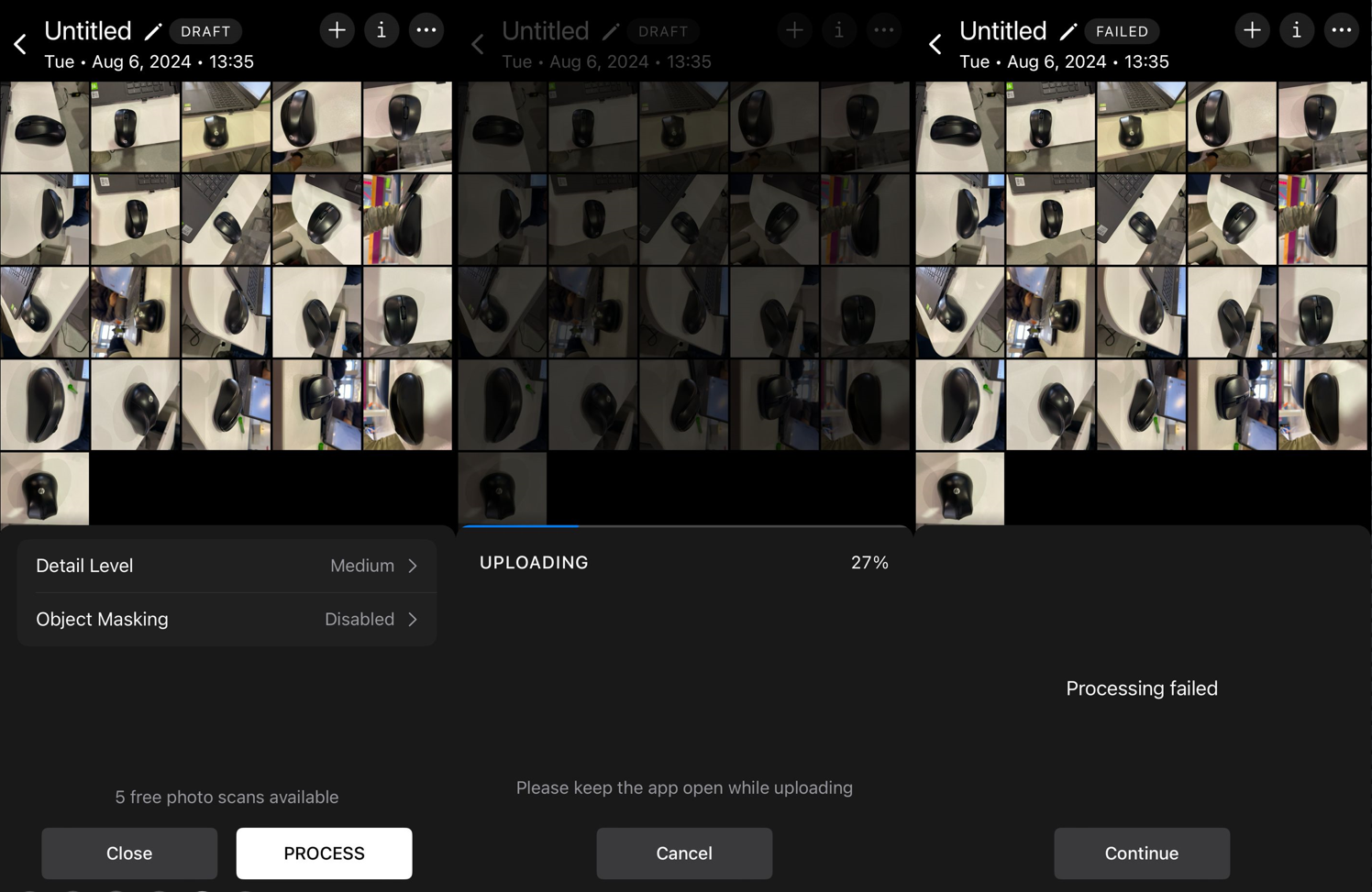Screen dimensions: 1372x892
Task: Open the three-dots menu on the Draft screen
Action: [426, 30]
